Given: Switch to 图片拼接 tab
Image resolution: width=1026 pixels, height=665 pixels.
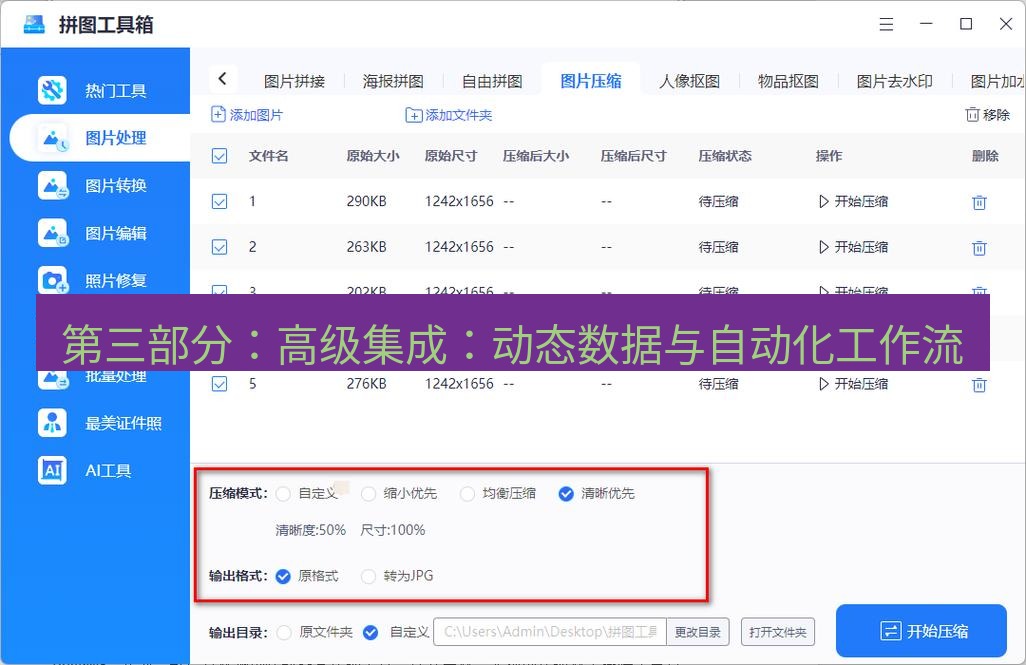Looking at the screenshot, I should point(294,81).
